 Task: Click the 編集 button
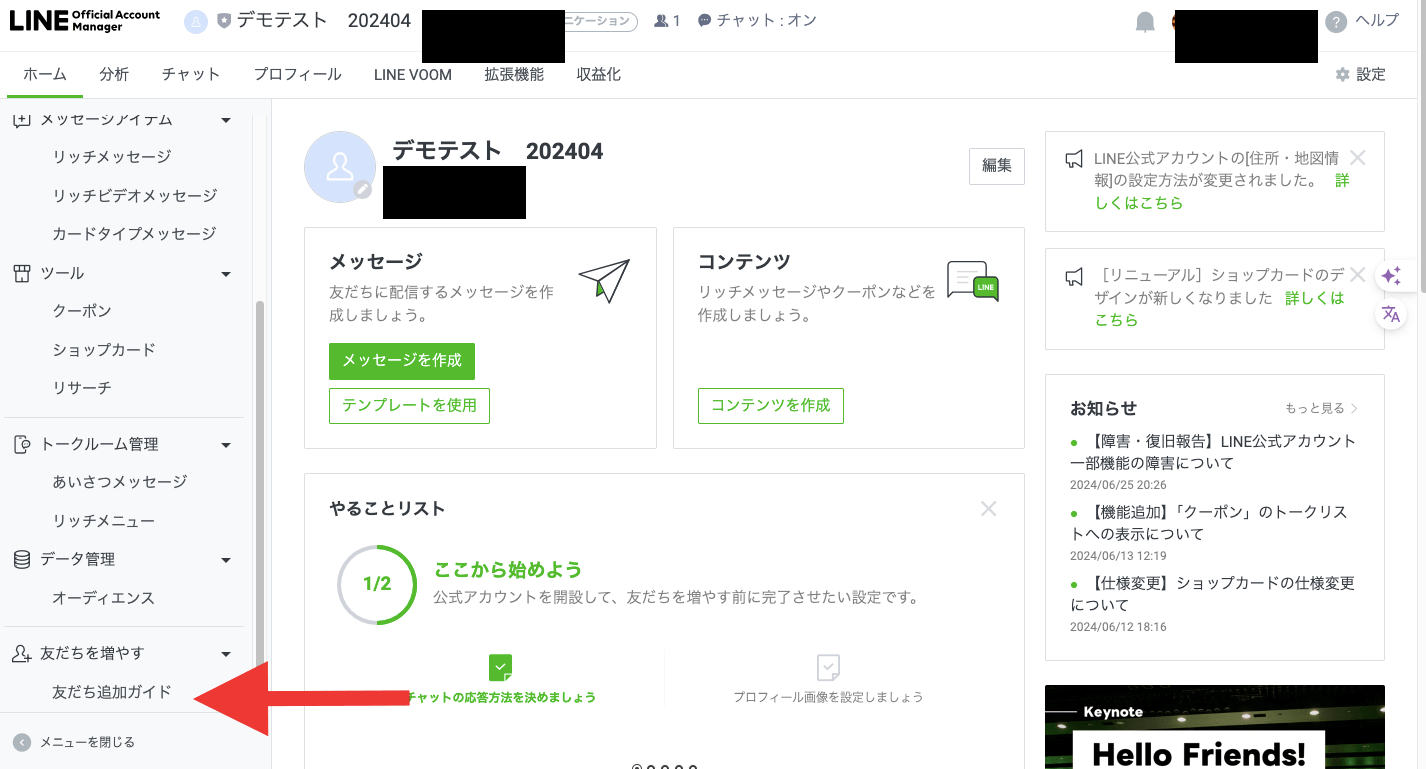pyautogui.click(x=997, y=166)
